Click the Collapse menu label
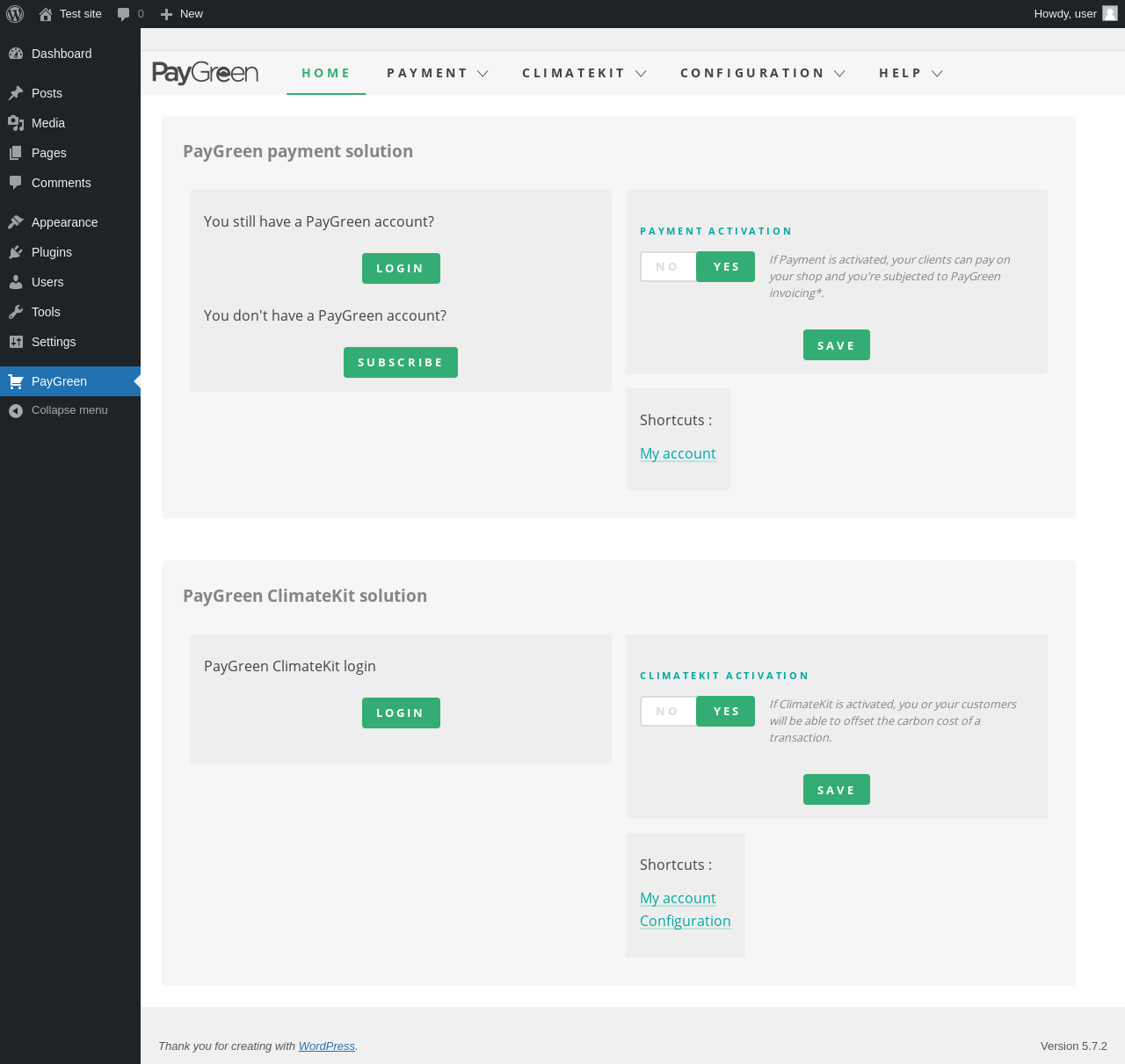This screenshot has height=1064, width=1125. 69,410
